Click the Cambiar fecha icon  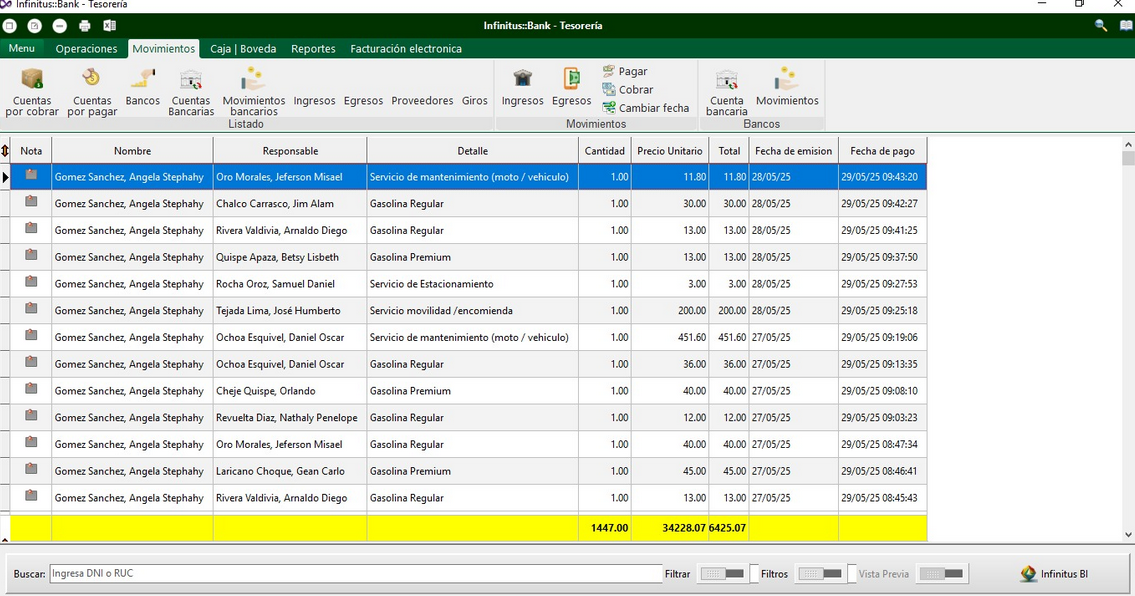609,108
